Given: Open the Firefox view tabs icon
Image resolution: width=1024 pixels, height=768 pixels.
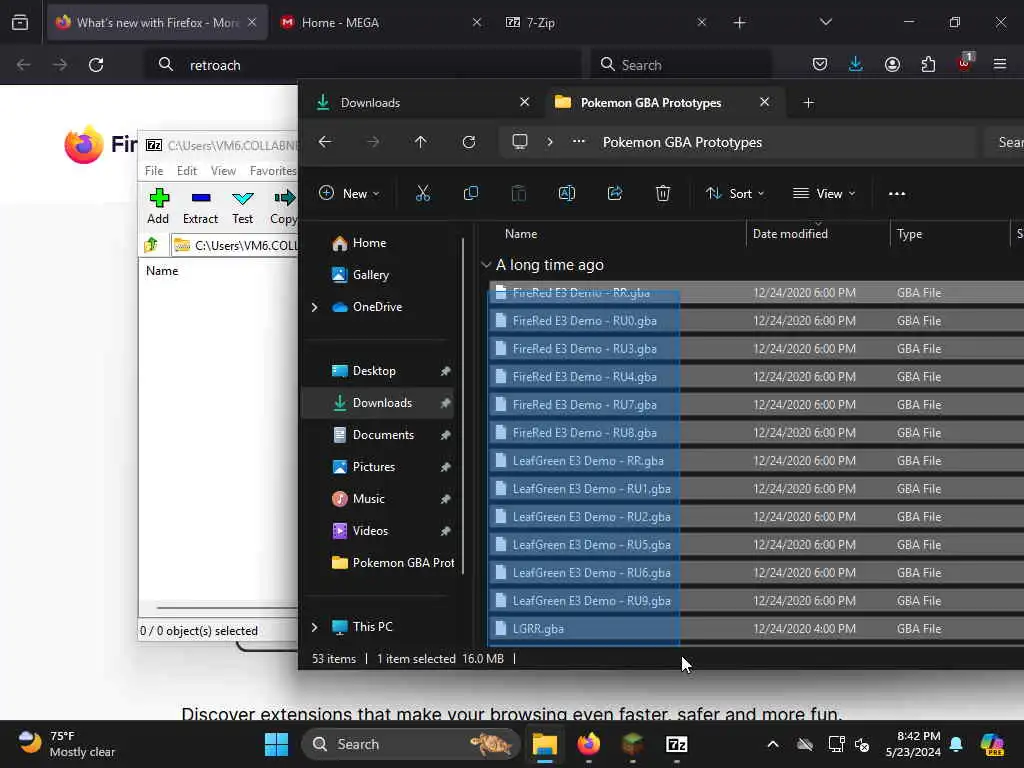Looking at the screenshot, I should 20,22.
